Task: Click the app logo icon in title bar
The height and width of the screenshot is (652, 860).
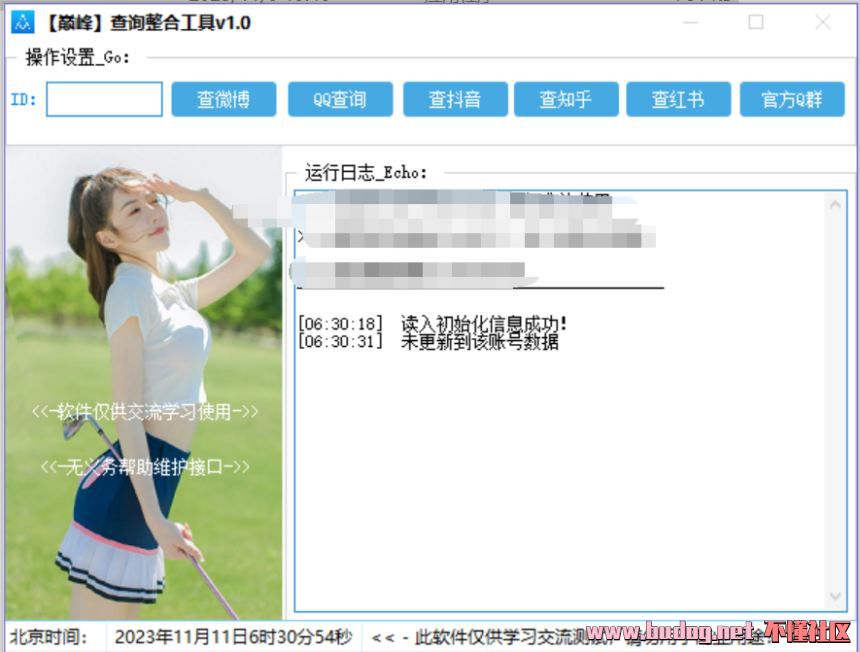Action: (x=22, y=22)
